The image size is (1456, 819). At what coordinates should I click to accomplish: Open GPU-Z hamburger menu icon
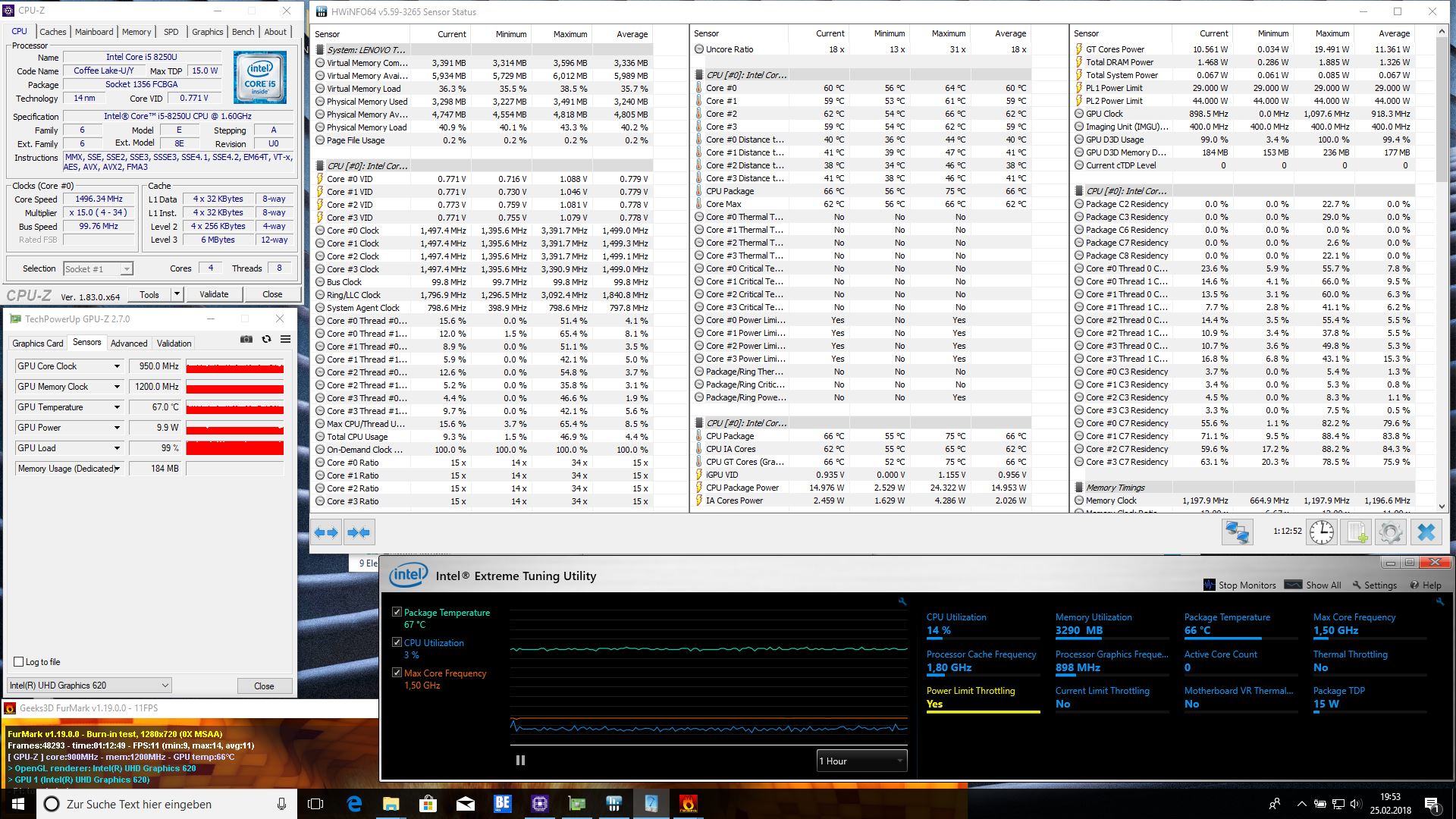[x=286, y=339]
